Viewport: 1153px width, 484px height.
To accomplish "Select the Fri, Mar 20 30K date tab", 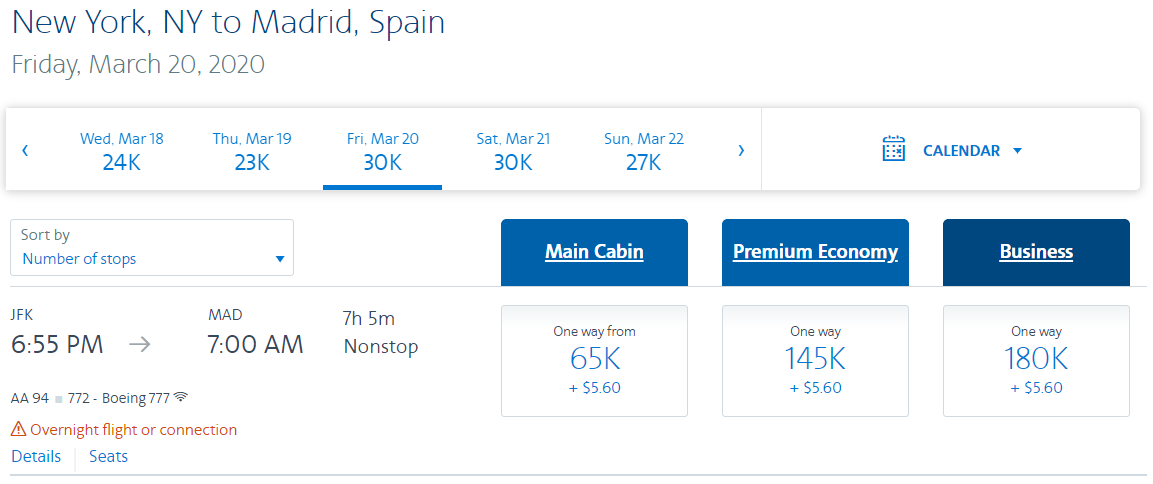I will point(382,150).
